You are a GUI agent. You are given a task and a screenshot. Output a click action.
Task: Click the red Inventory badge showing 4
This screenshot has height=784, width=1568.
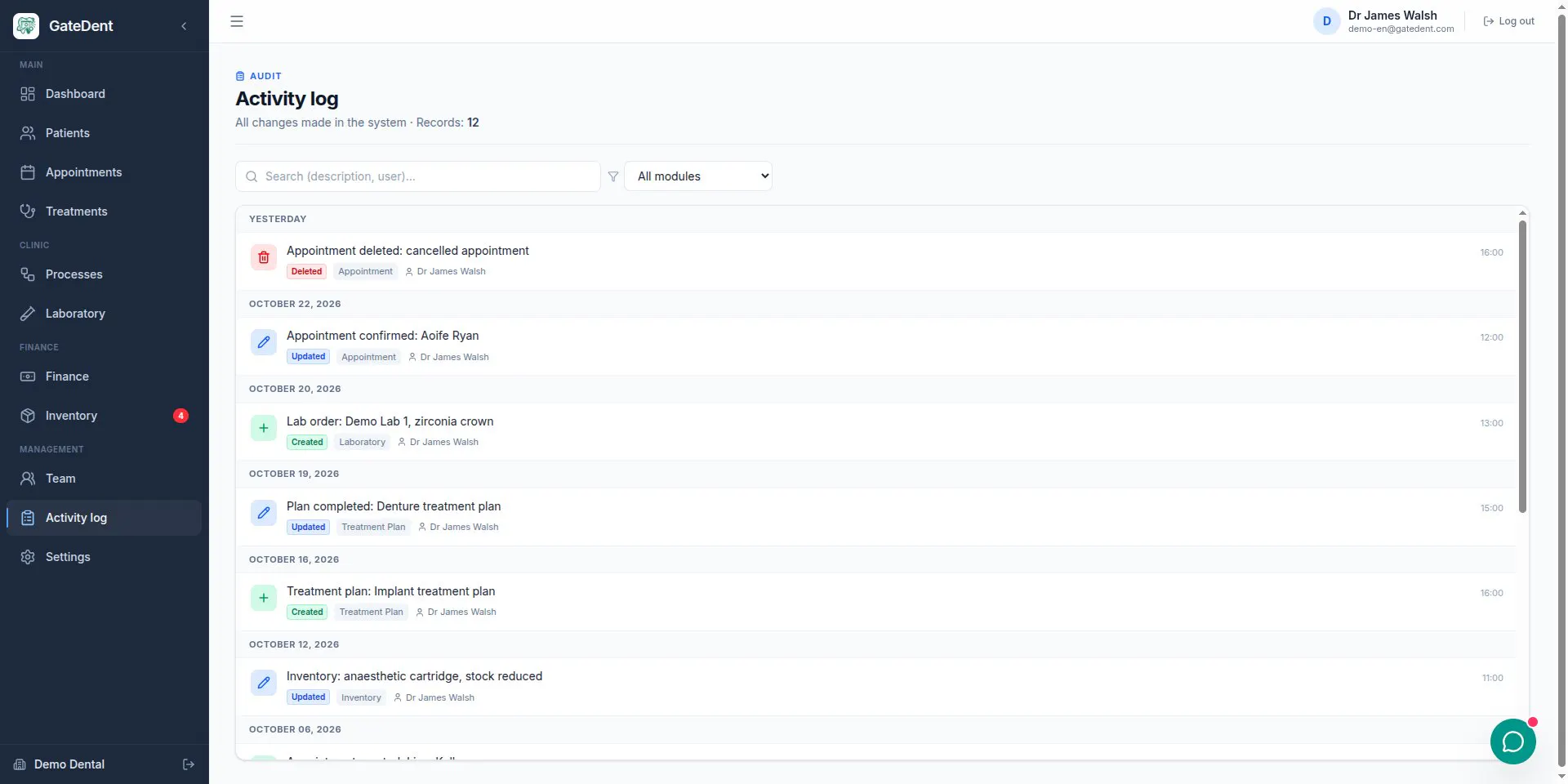point(180,416)
